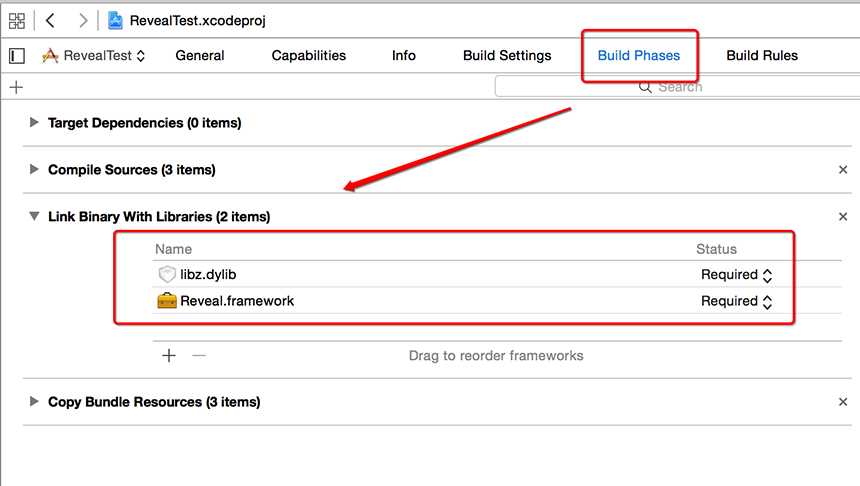
Task: Click the RevealTest.xcodeproj file icon
Action: click(116, 20)
